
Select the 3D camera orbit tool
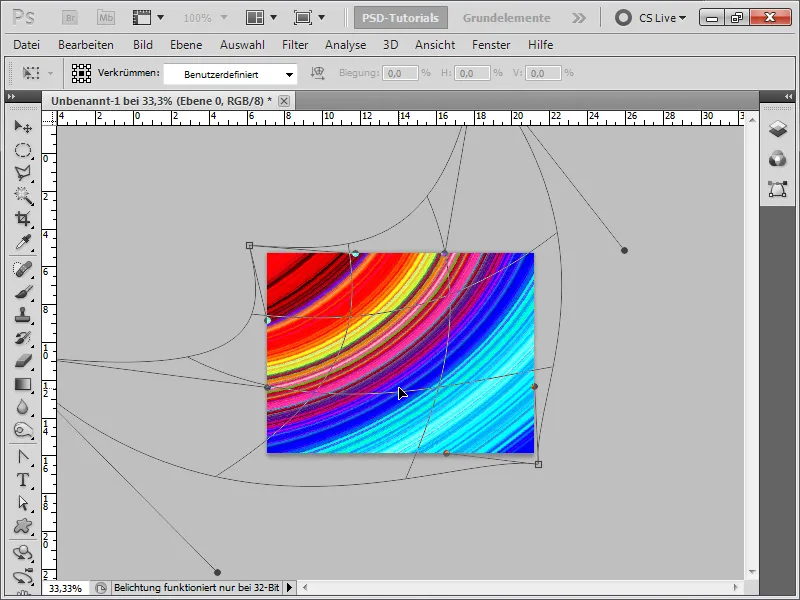tap(23, 577)
